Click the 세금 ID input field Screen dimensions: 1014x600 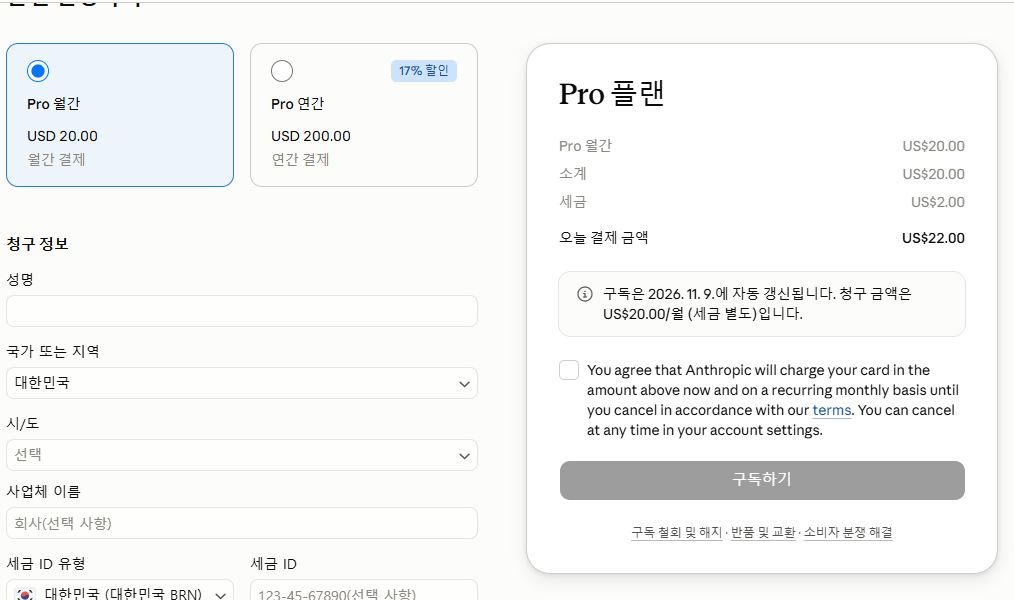click(x=364, y=592)
